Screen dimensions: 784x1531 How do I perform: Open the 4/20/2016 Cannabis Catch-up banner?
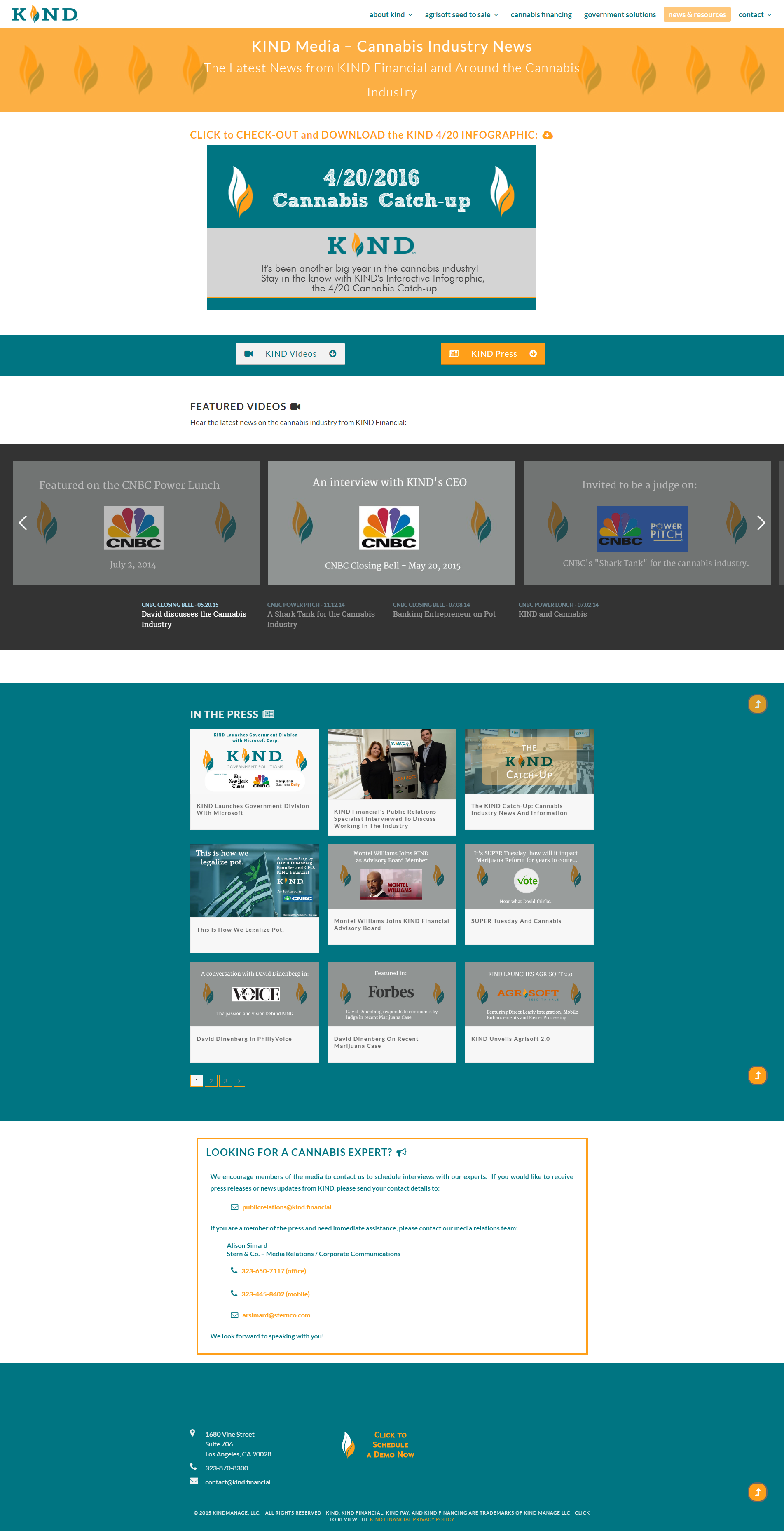click(371, 228)
